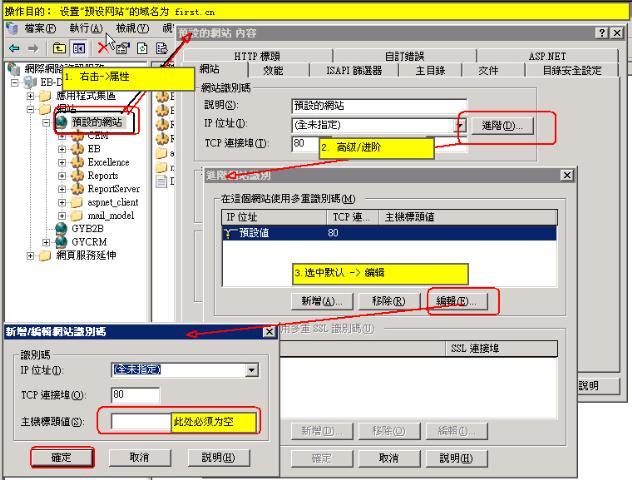Click the 新增(A)... button
The width and height of the screenshot is (632, 480).
pos(322,301)
